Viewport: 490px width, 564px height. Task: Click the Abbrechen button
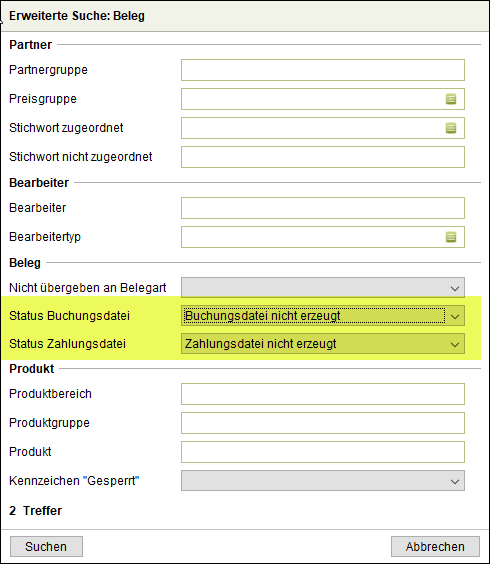pyautogui.click(x=435, y=547)
